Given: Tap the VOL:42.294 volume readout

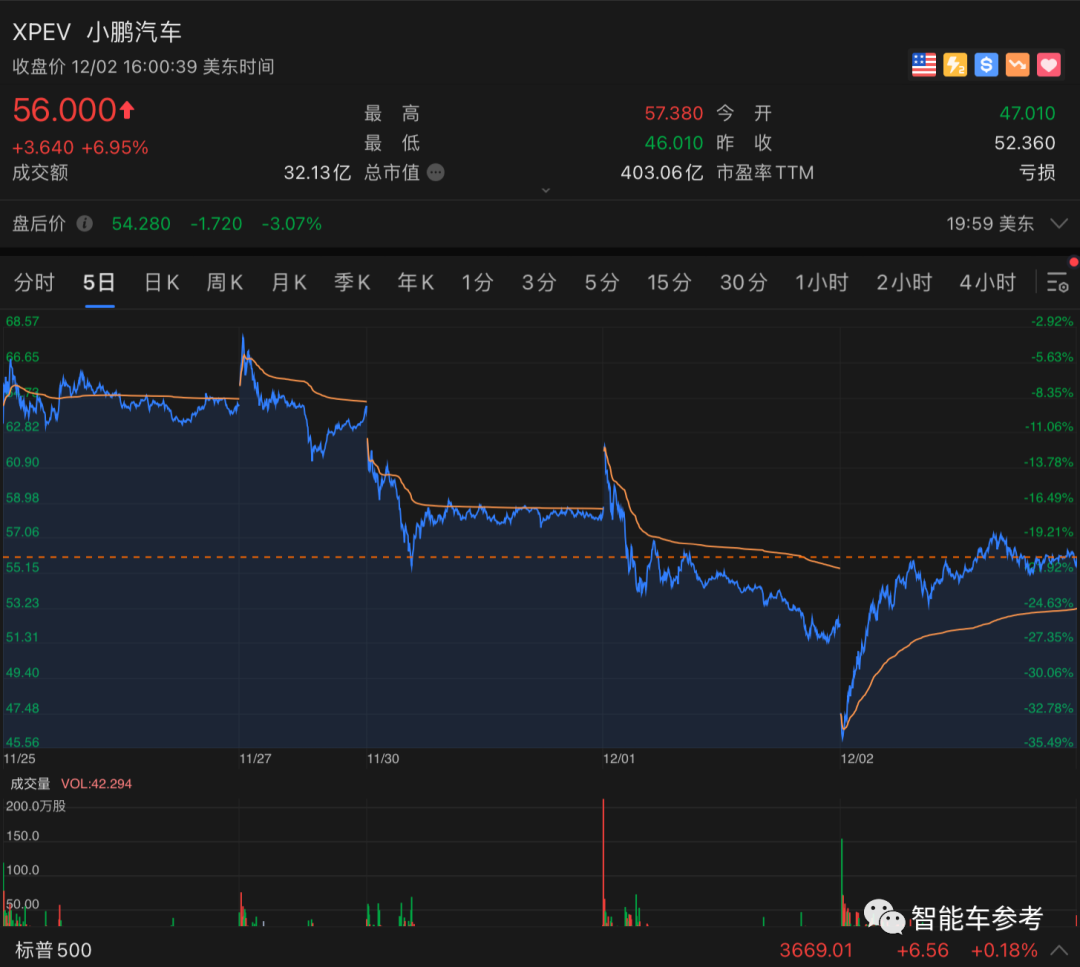Looking at the screenshot, I should coord(96,784).
